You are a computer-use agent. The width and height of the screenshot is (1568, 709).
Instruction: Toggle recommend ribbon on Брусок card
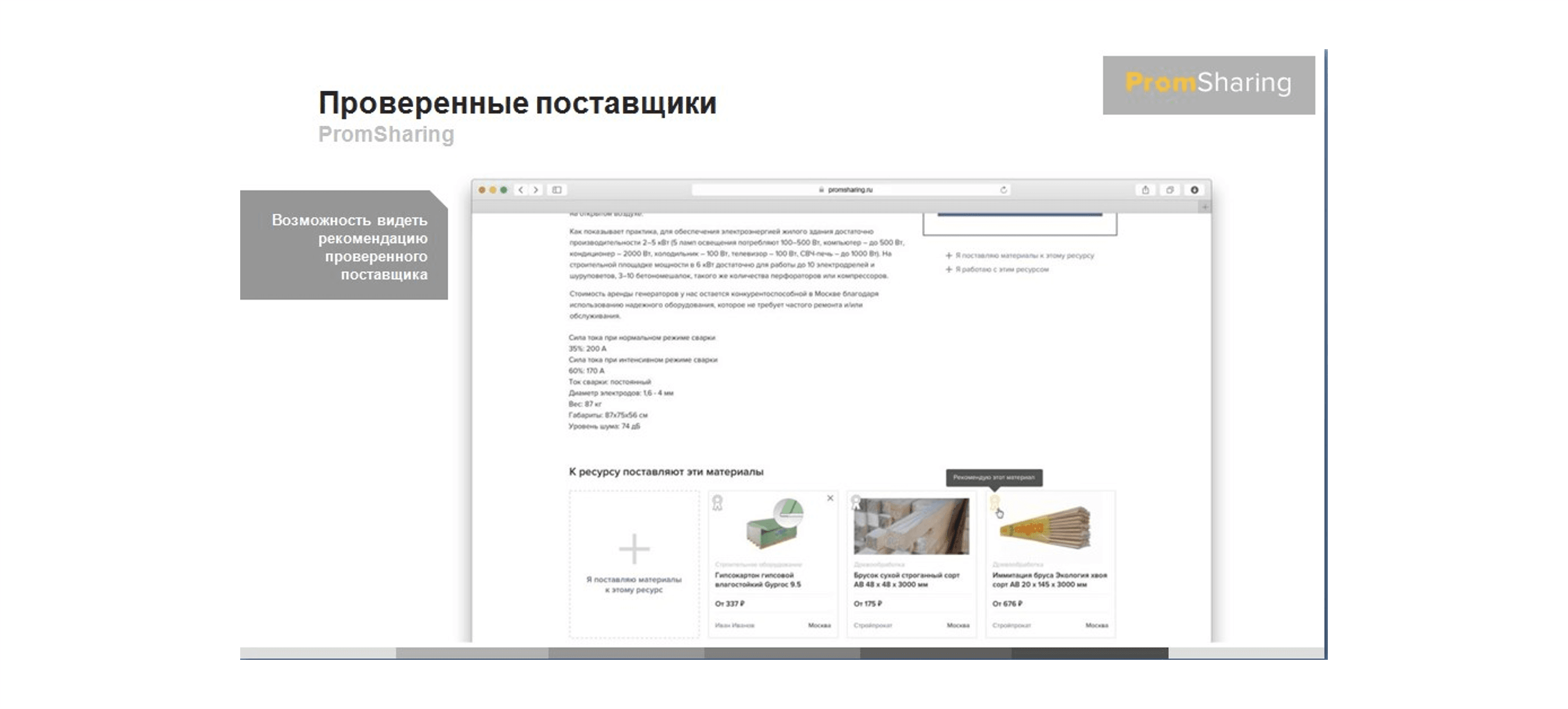tap(856, 502)
